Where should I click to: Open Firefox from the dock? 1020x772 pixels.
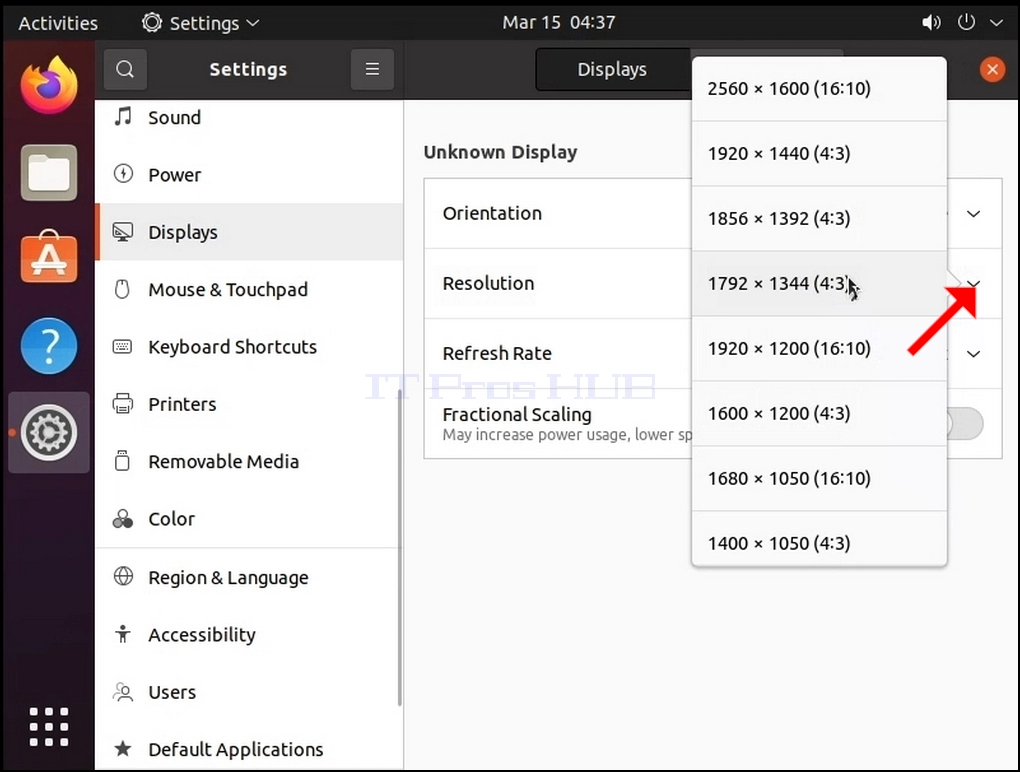tap(49, 85)
